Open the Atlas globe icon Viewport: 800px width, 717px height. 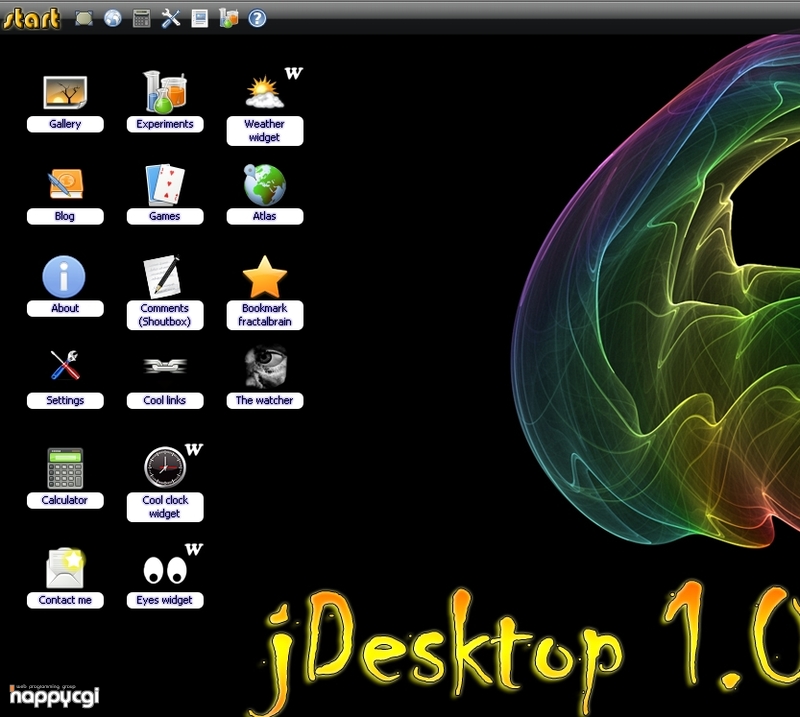pyautogui.click(x=265, y=184)
